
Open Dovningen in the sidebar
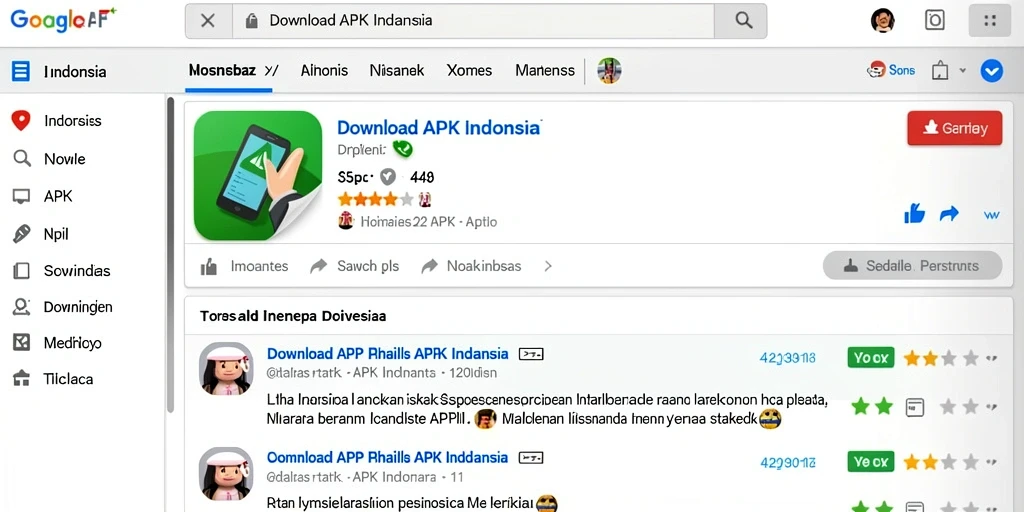(63, 306)
